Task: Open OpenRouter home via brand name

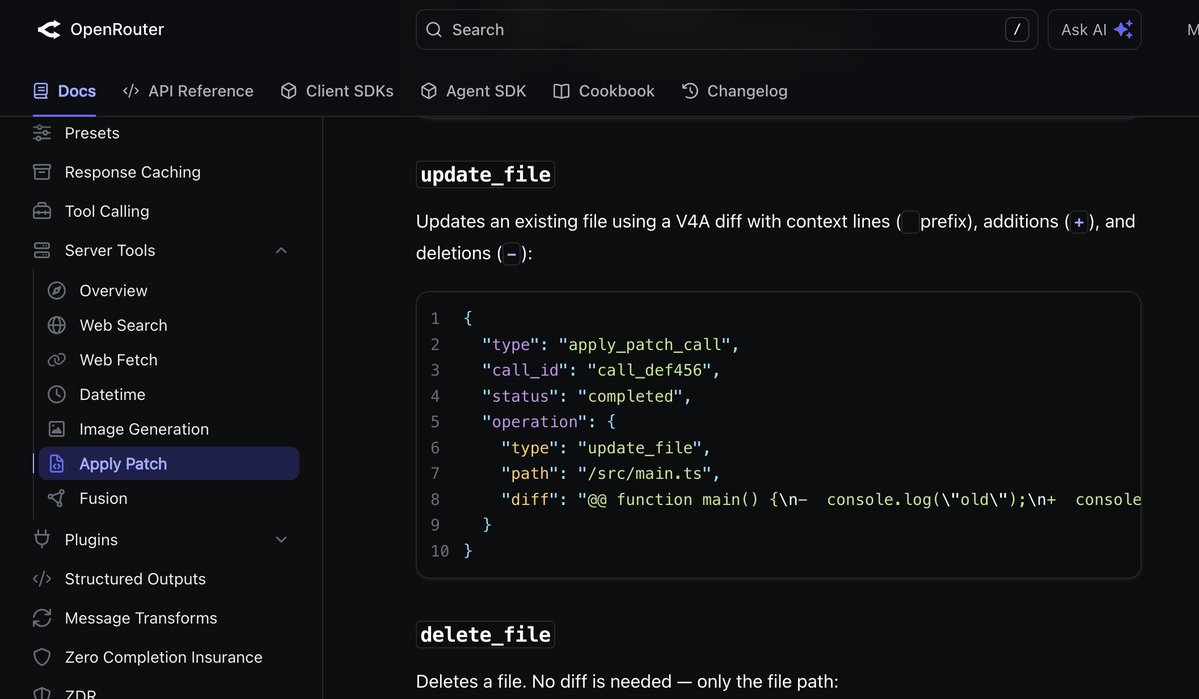Action: tap(117, 30)
